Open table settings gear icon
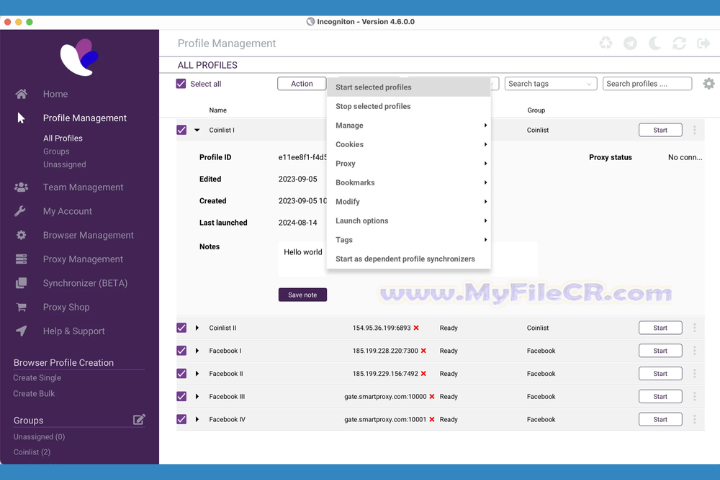 point(709,84)
